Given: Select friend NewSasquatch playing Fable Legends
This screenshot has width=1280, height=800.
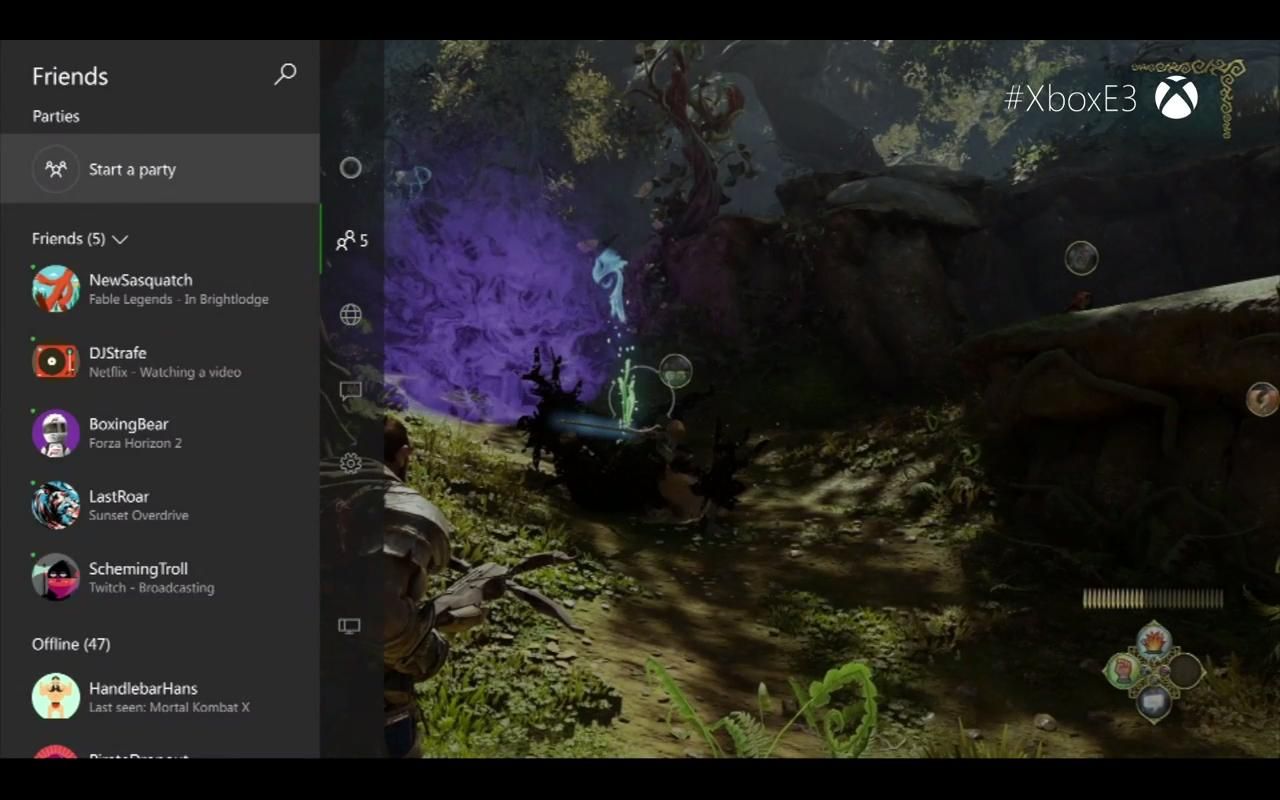Looking at the screenshot, I should pos(160,289).
